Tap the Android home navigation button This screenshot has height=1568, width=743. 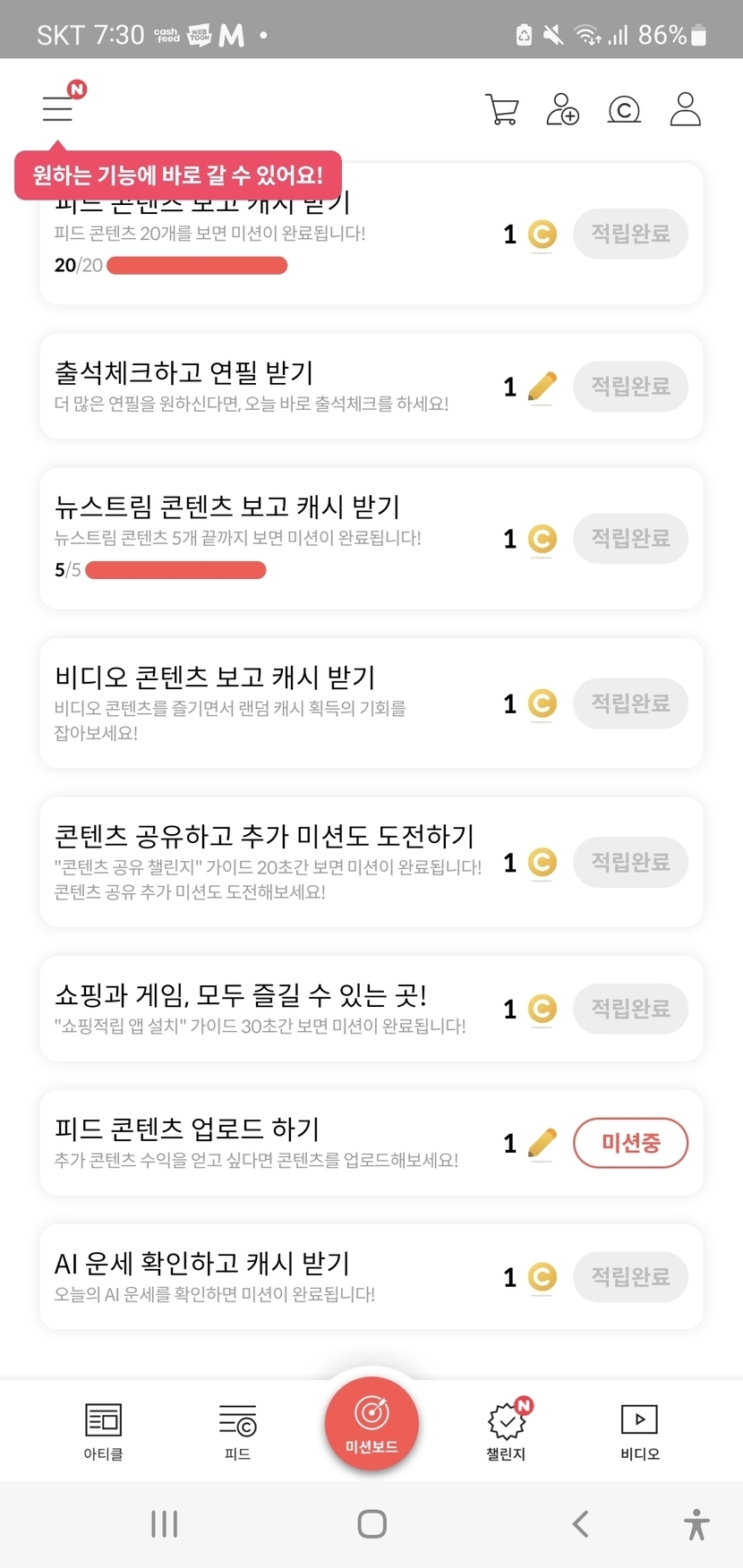point(371,1523)
